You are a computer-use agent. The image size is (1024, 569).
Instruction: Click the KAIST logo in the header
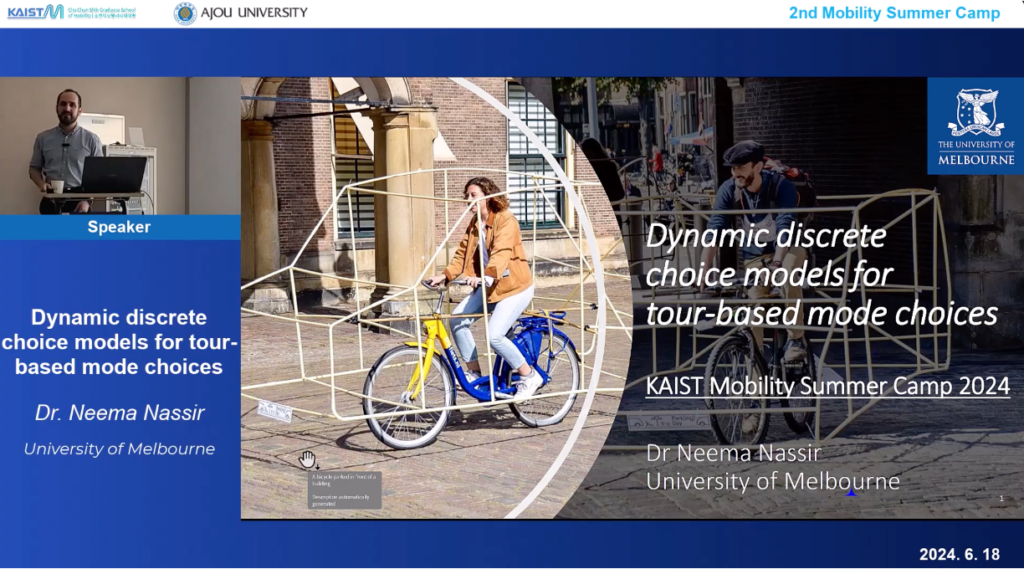coord(35,12)
